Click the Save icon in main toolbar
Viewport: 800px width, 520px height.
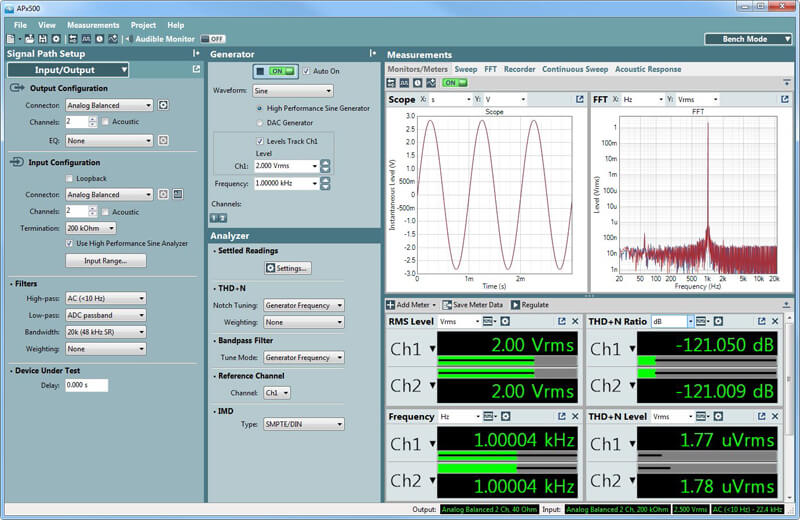[44, 39]
